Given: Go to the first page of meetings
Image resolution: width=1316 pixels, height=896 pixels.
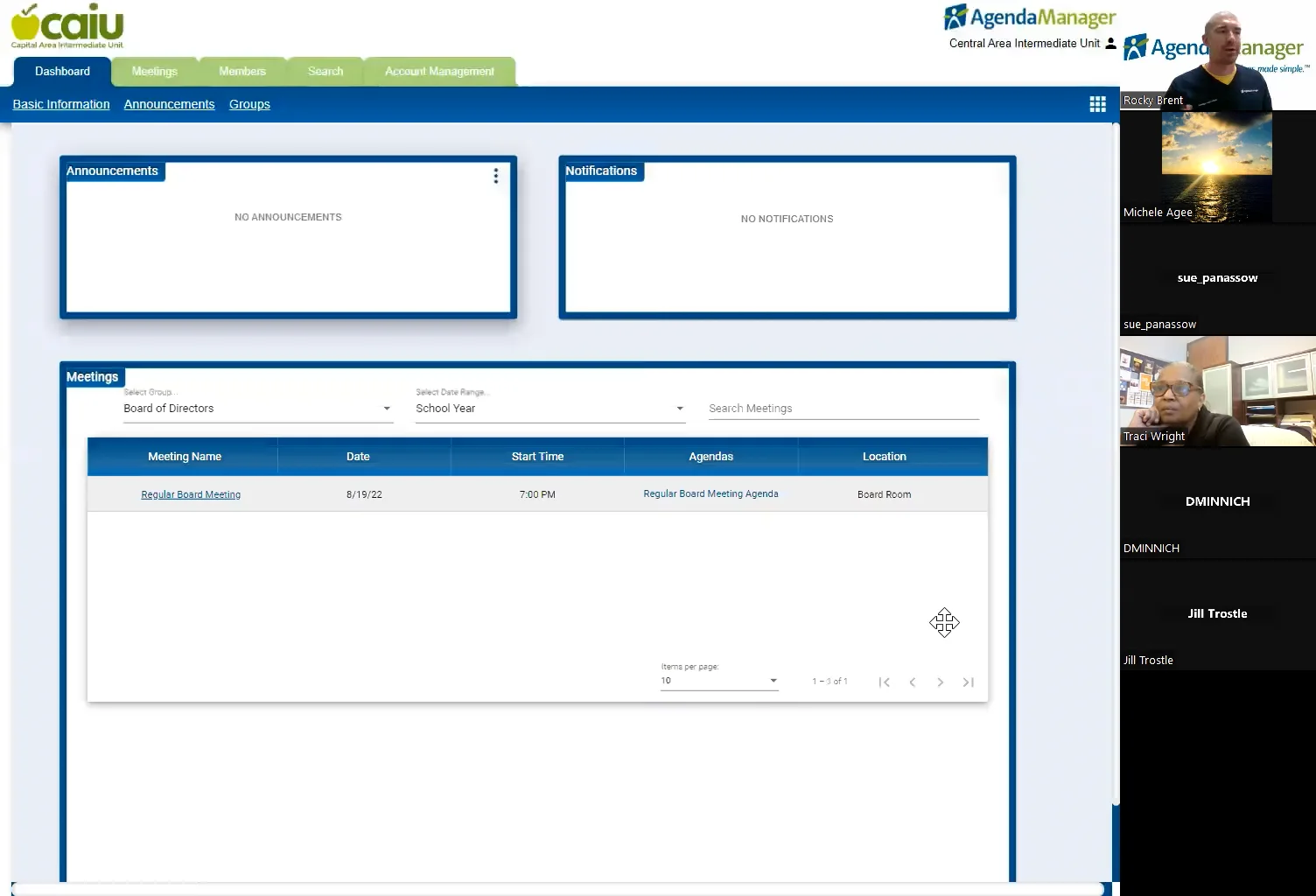Looking at the screenshot, I should 885,682.
